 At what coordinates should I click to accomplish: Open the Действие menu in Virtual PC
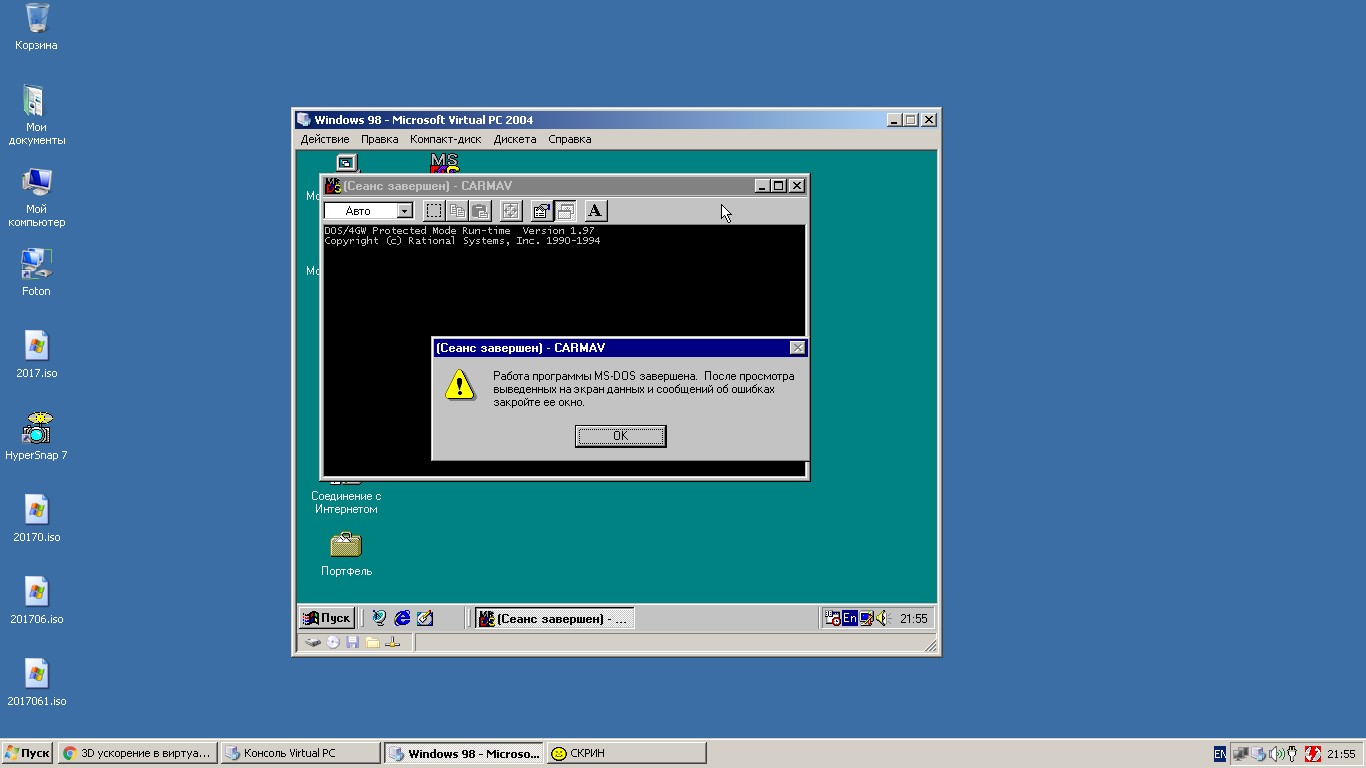pyautogui.click(x=325, y=139)
